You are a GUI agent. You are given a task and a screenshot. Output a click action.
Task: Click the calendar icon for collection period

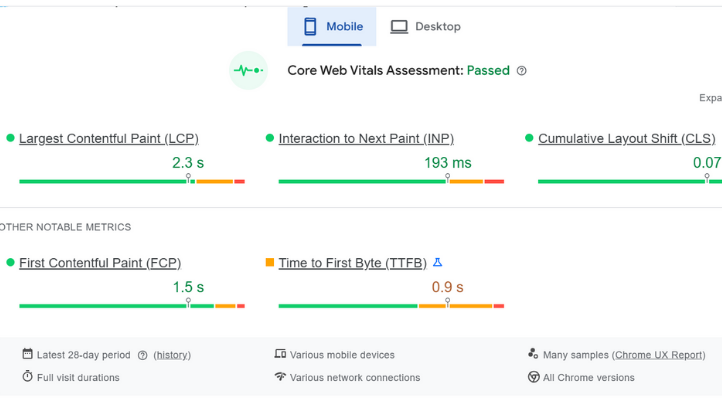[x=27, y=354]
